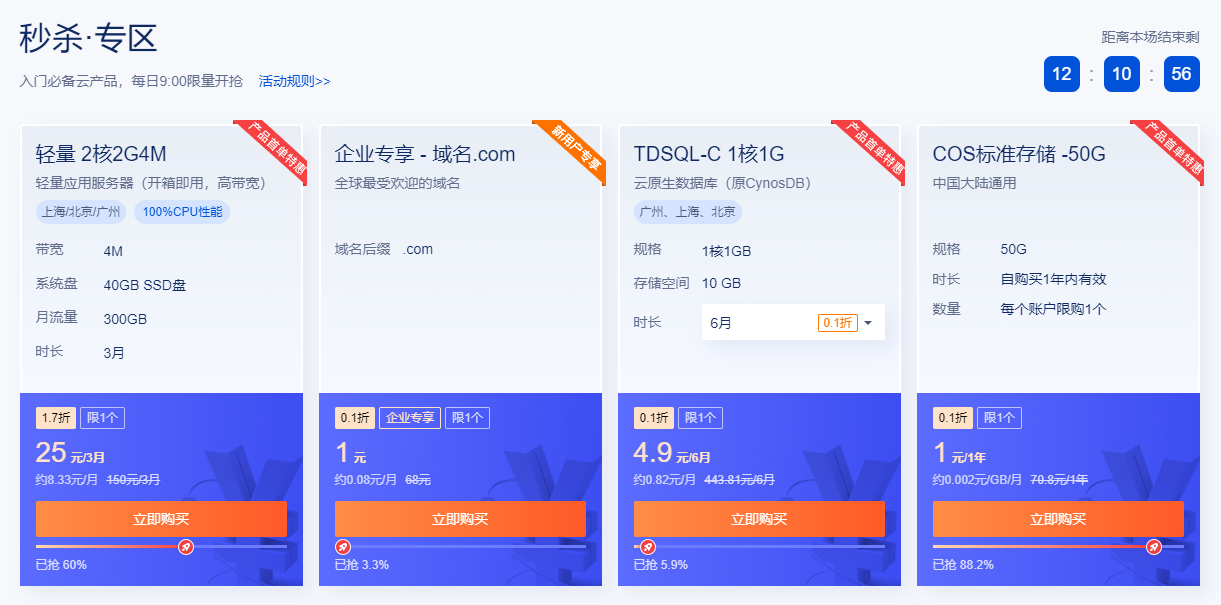This screenshot has height=605, width=1221.
Task: Select the 100%CPU性能 tag
Action: point(182,212)
